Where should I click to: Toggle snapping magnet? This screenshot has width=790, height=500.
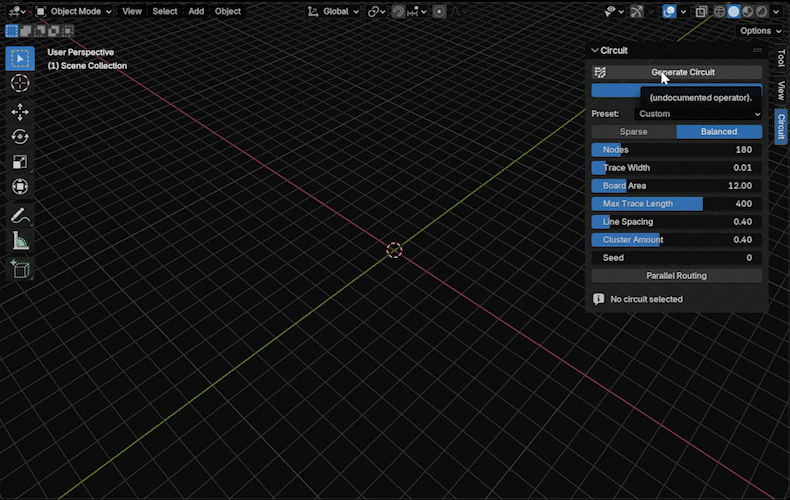pyautogui.click(x=398, y=11)
